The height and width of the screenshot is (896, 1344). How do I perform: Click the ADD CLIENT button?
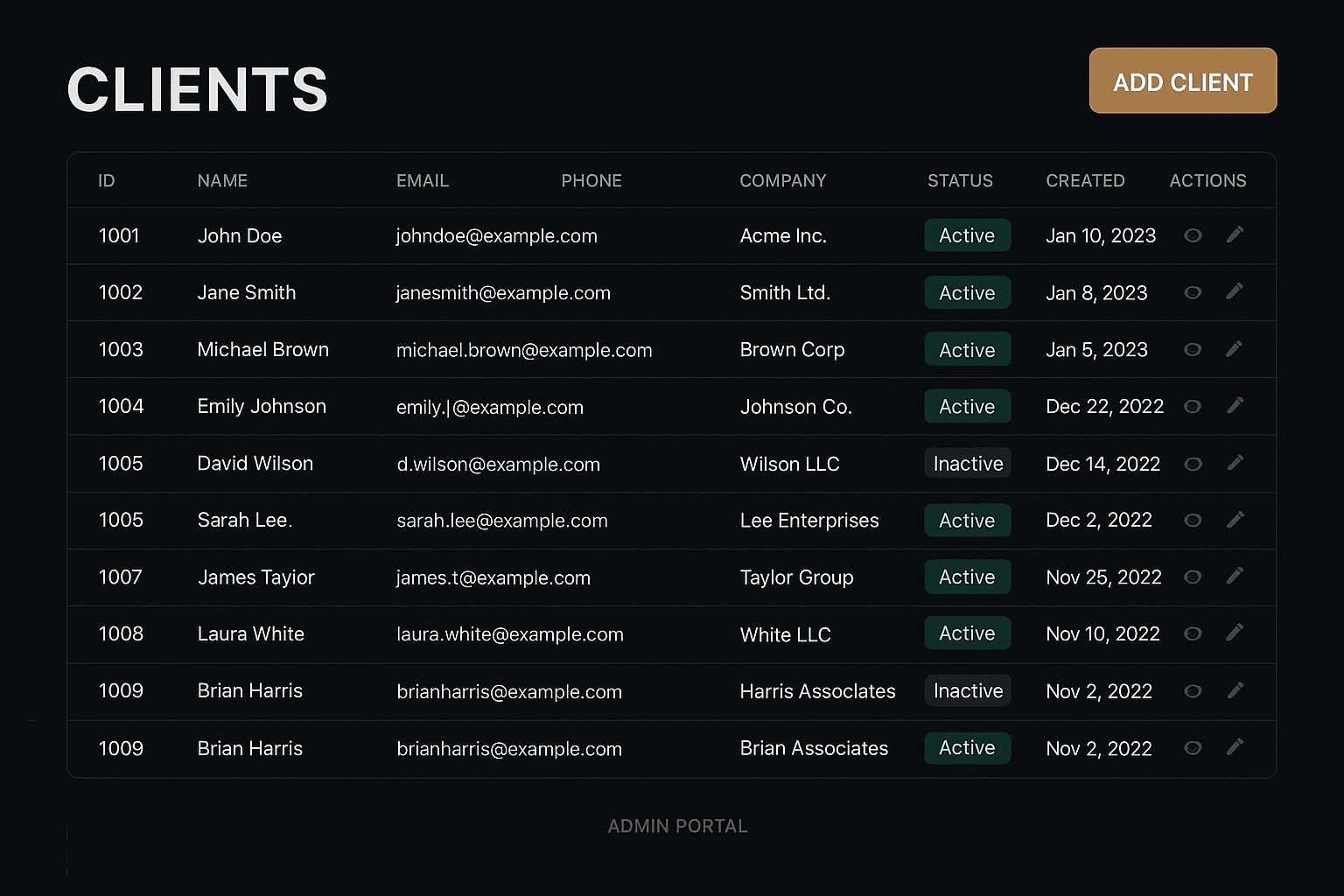pos(1182,80)
